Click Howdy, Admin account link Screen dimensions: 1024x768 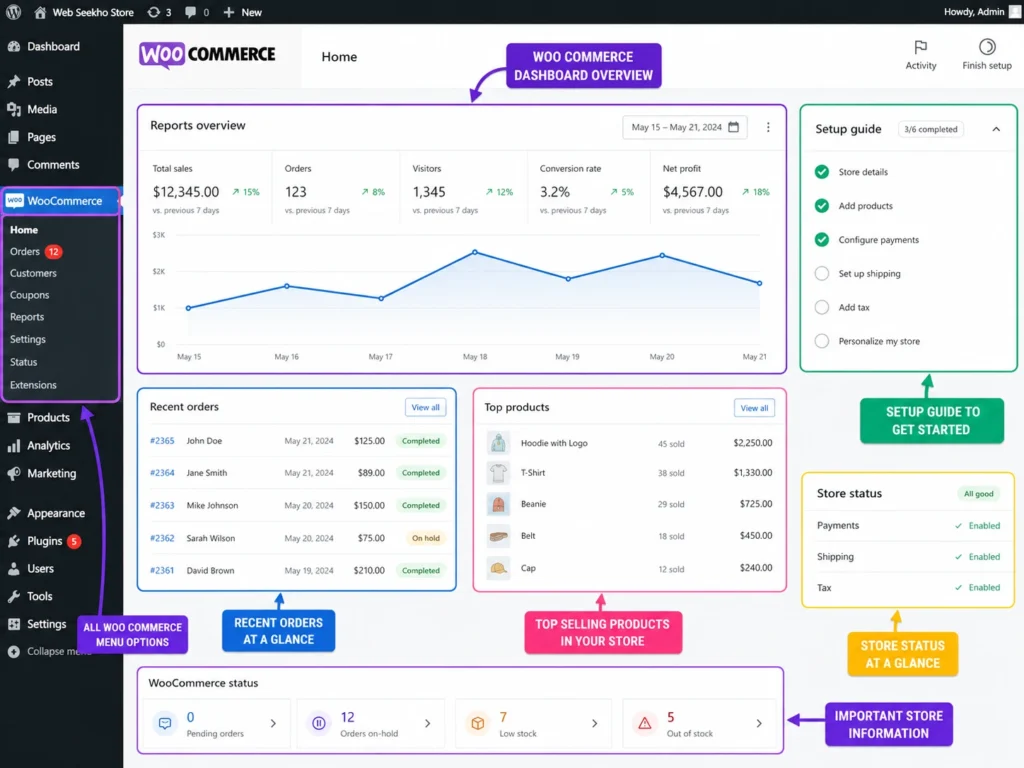(974, 12)
